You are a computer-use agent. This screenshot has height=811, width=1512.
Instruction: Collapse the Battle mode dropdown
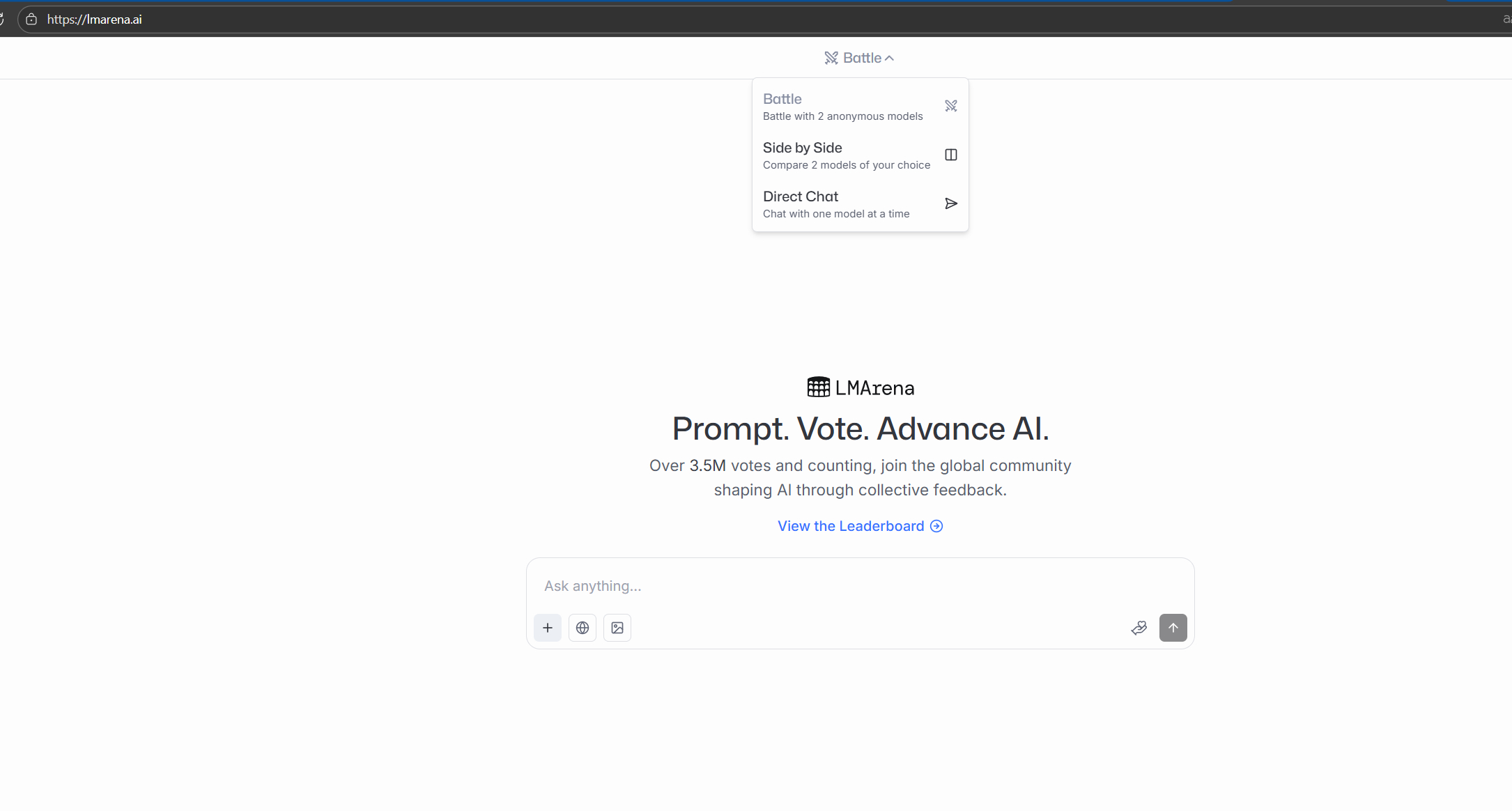859,58
